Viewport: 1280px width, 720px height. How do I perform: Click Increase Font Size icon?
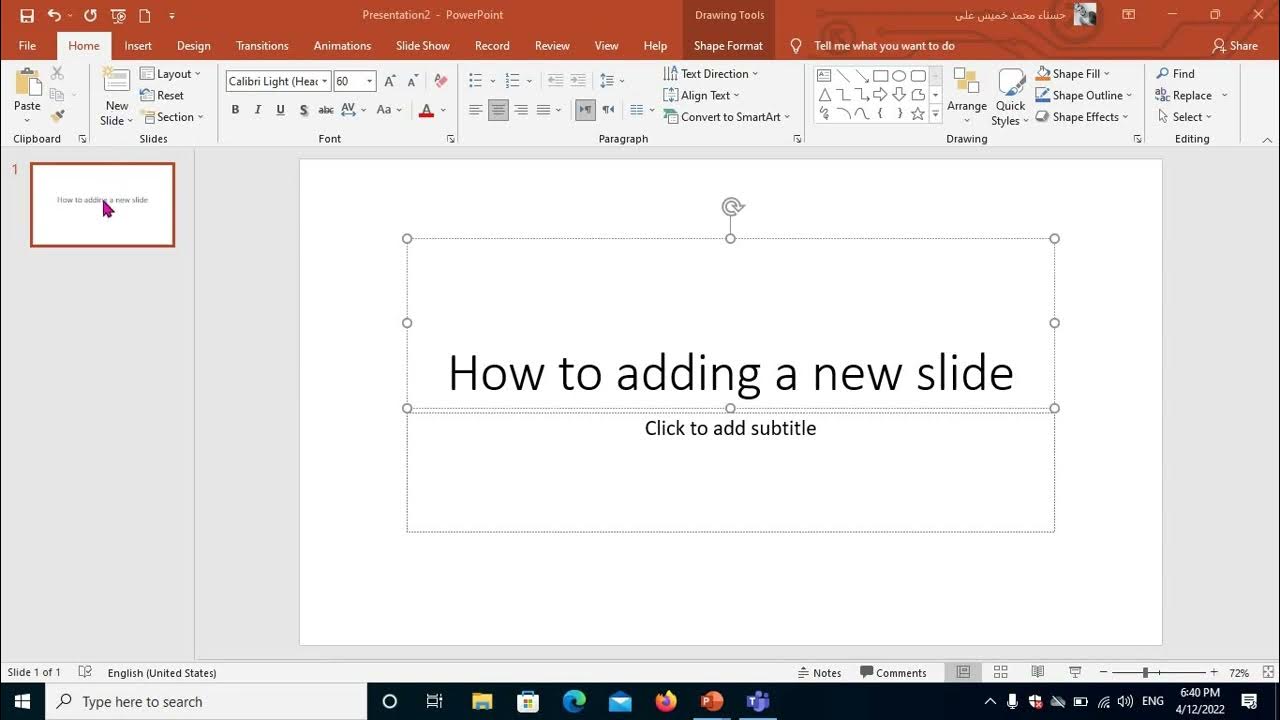pos(390,81)
